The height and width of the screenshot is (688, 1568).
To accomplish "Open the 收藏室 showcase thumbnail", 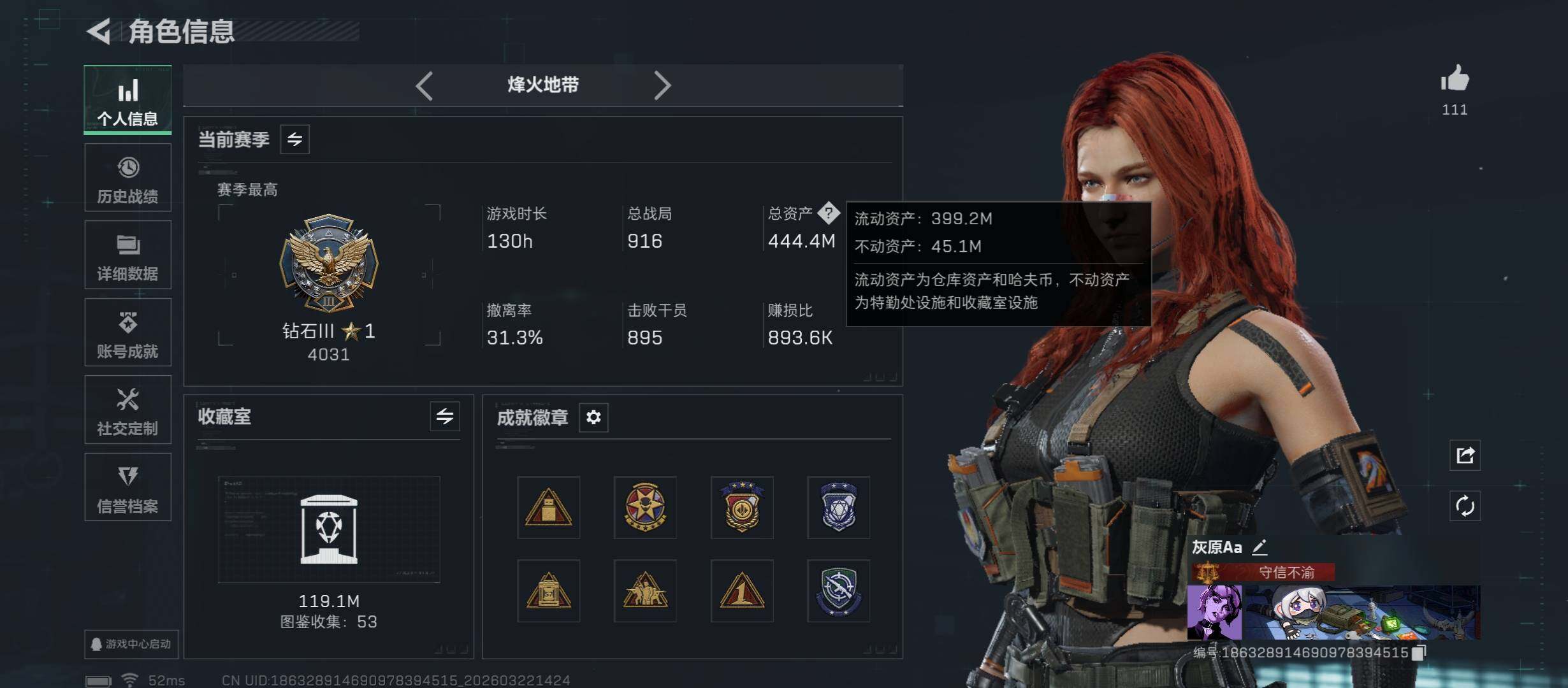I will pyautogui.click(x=329, y=529).
